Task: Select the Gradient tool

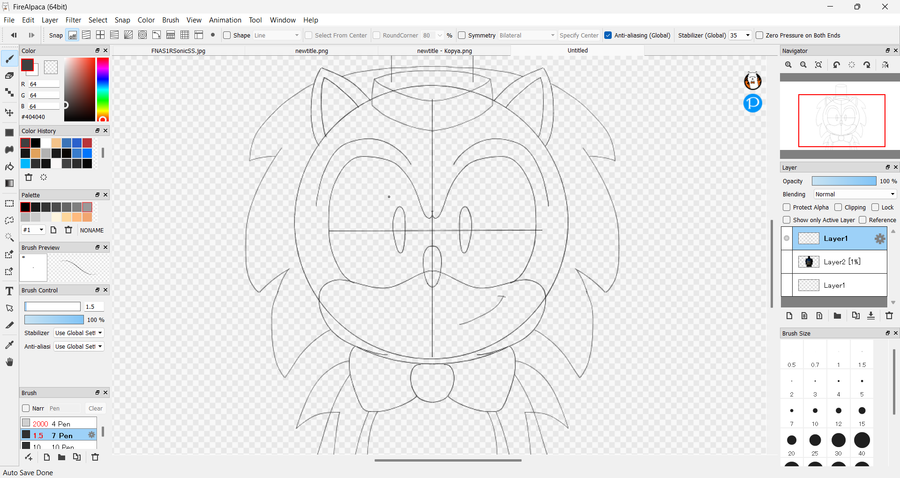Action: (9, 184)
